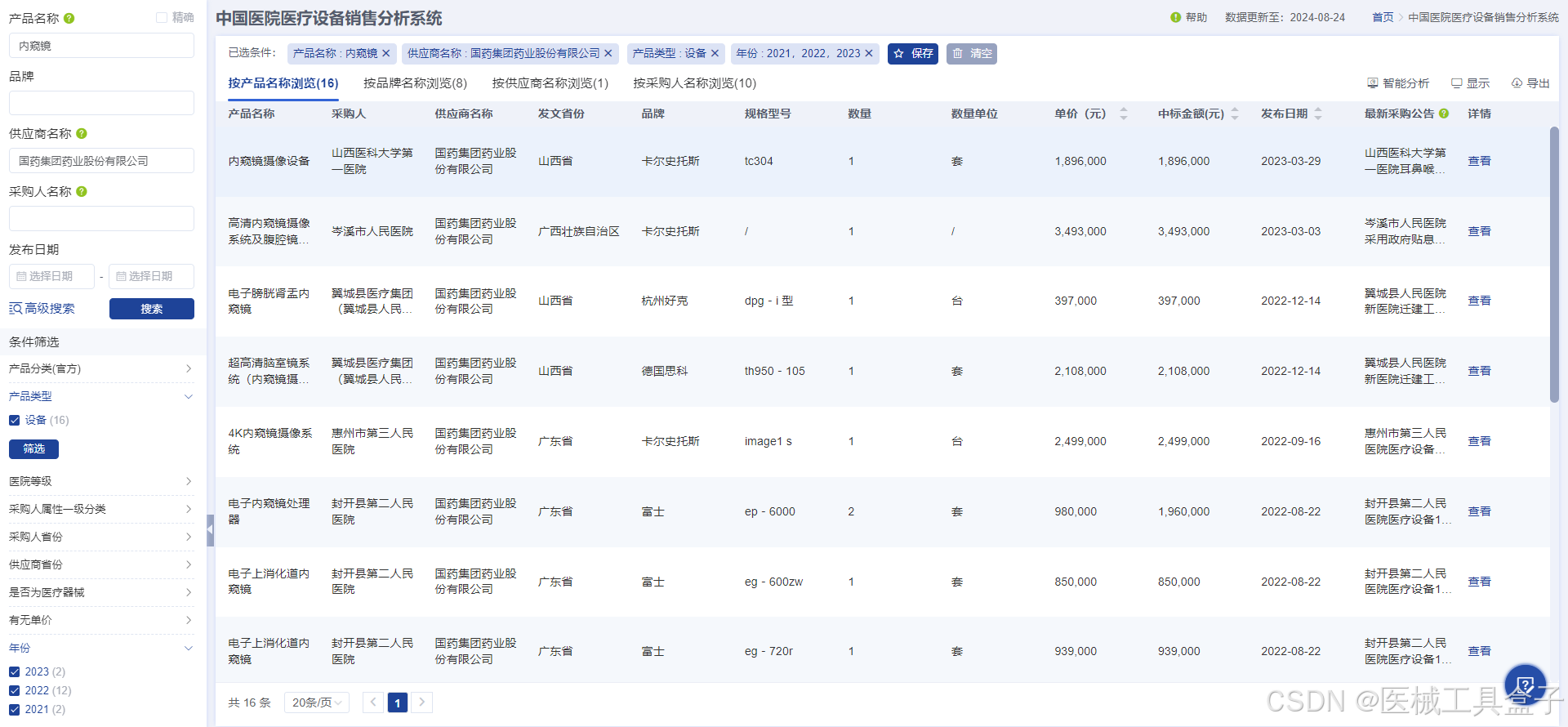Click the table vertical scrollbar

pos(1554,264)
